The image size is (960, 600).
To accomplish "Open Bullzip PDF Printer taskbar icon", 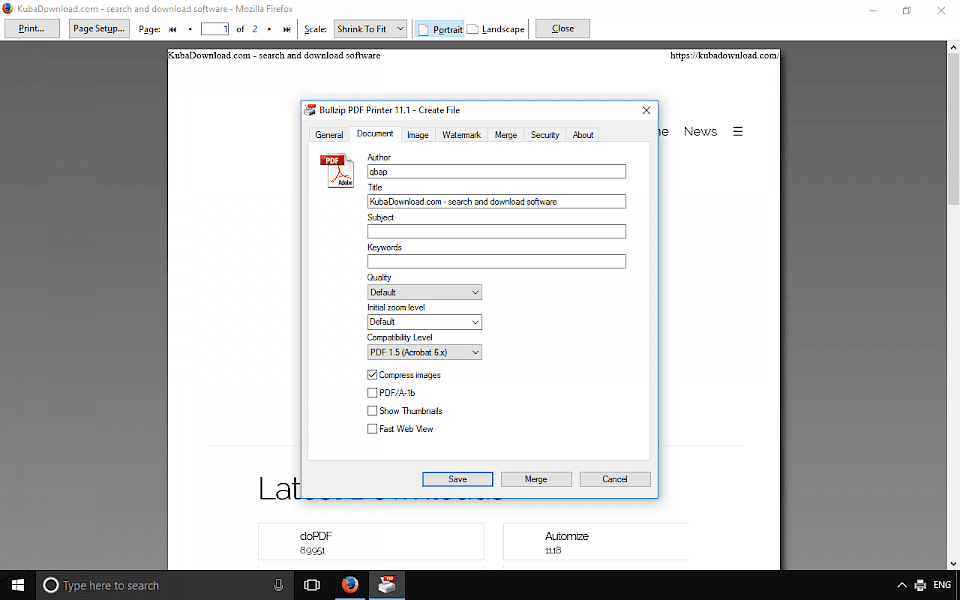I will [x=387, y=585].
